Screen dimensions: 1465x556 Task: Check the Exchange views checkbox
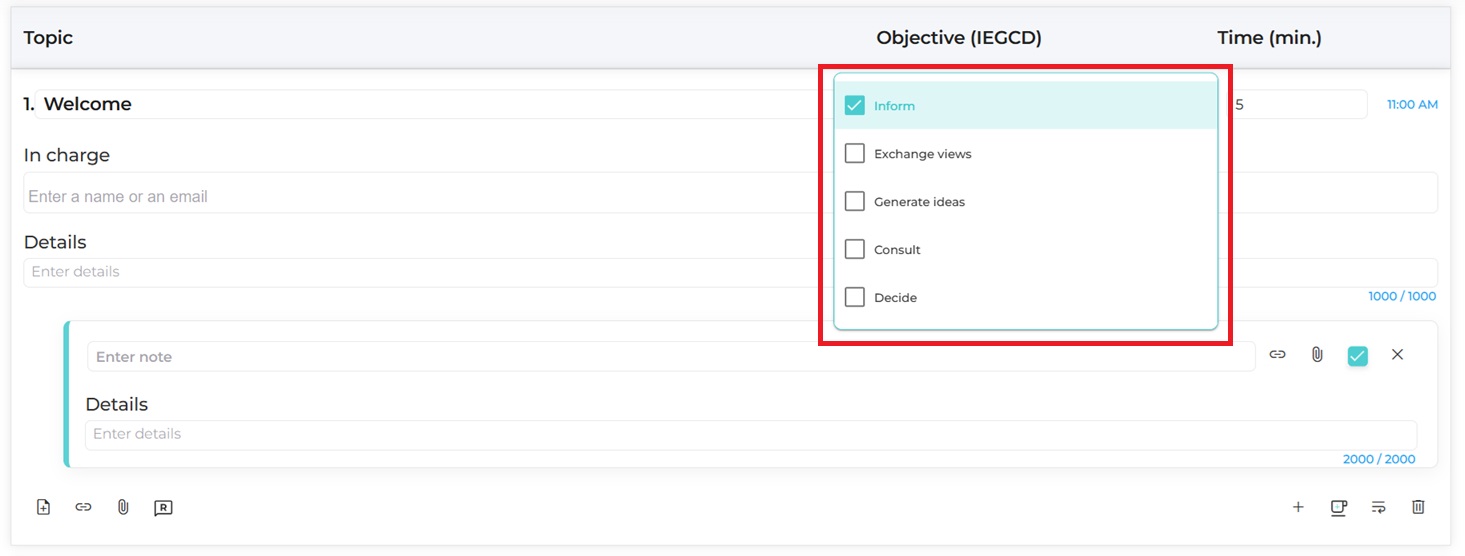(x=854, y=154)
